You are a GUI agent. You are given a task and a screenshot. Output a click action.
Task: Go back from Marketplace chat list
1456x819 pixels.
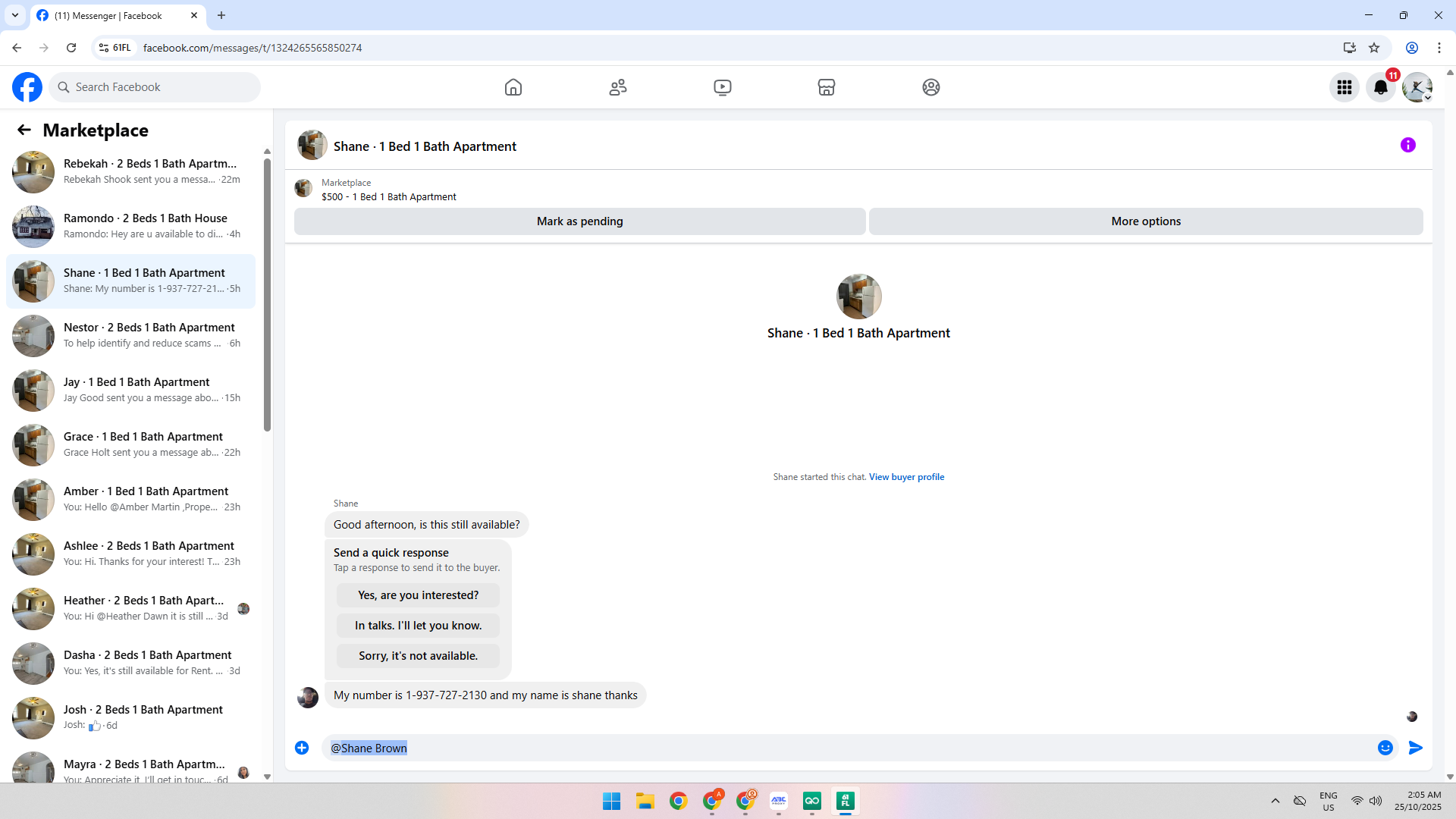pyautogui.click(x=24, y=130)
